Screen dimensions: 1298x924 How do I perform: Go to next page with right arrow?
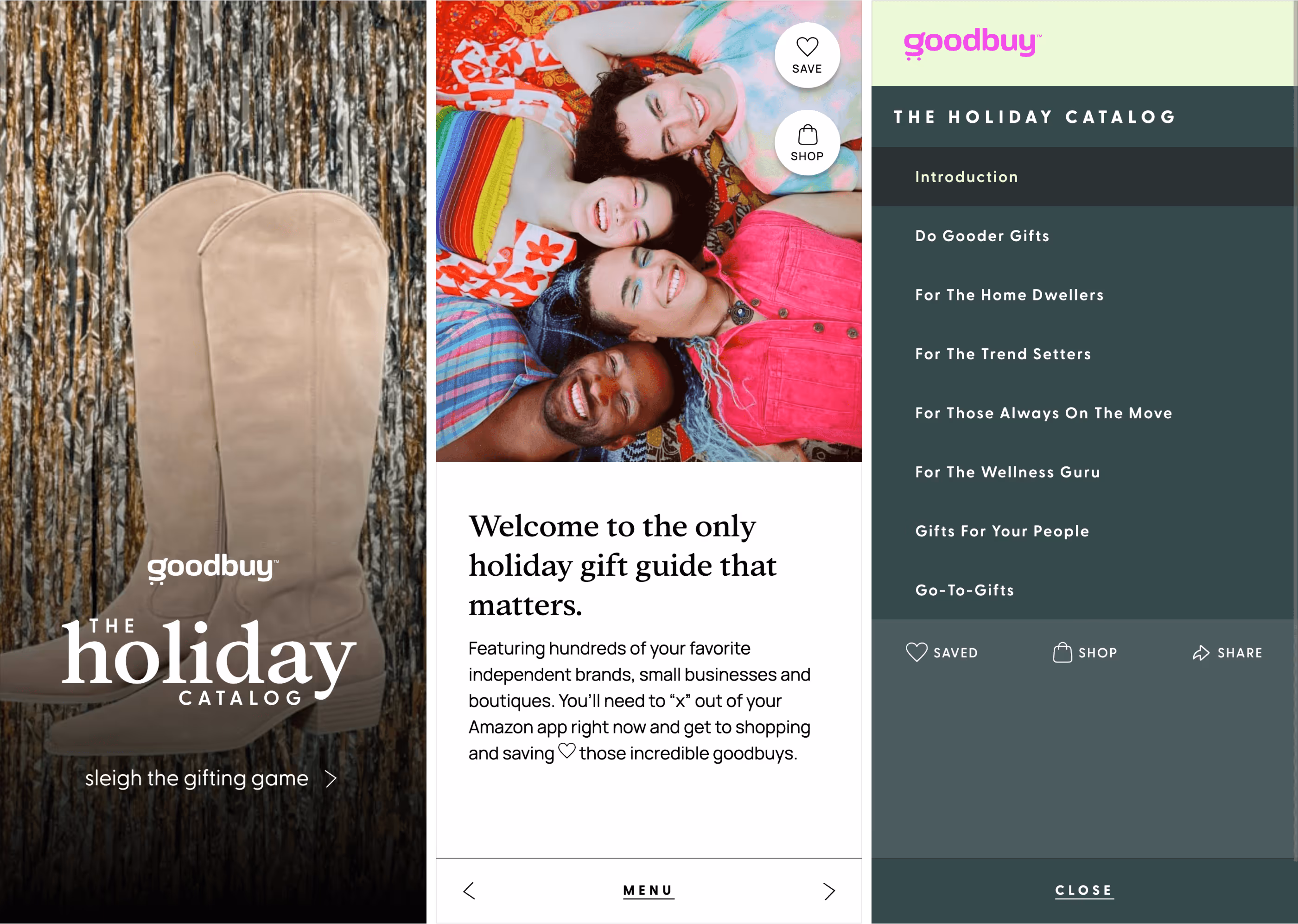pos(829,891)
